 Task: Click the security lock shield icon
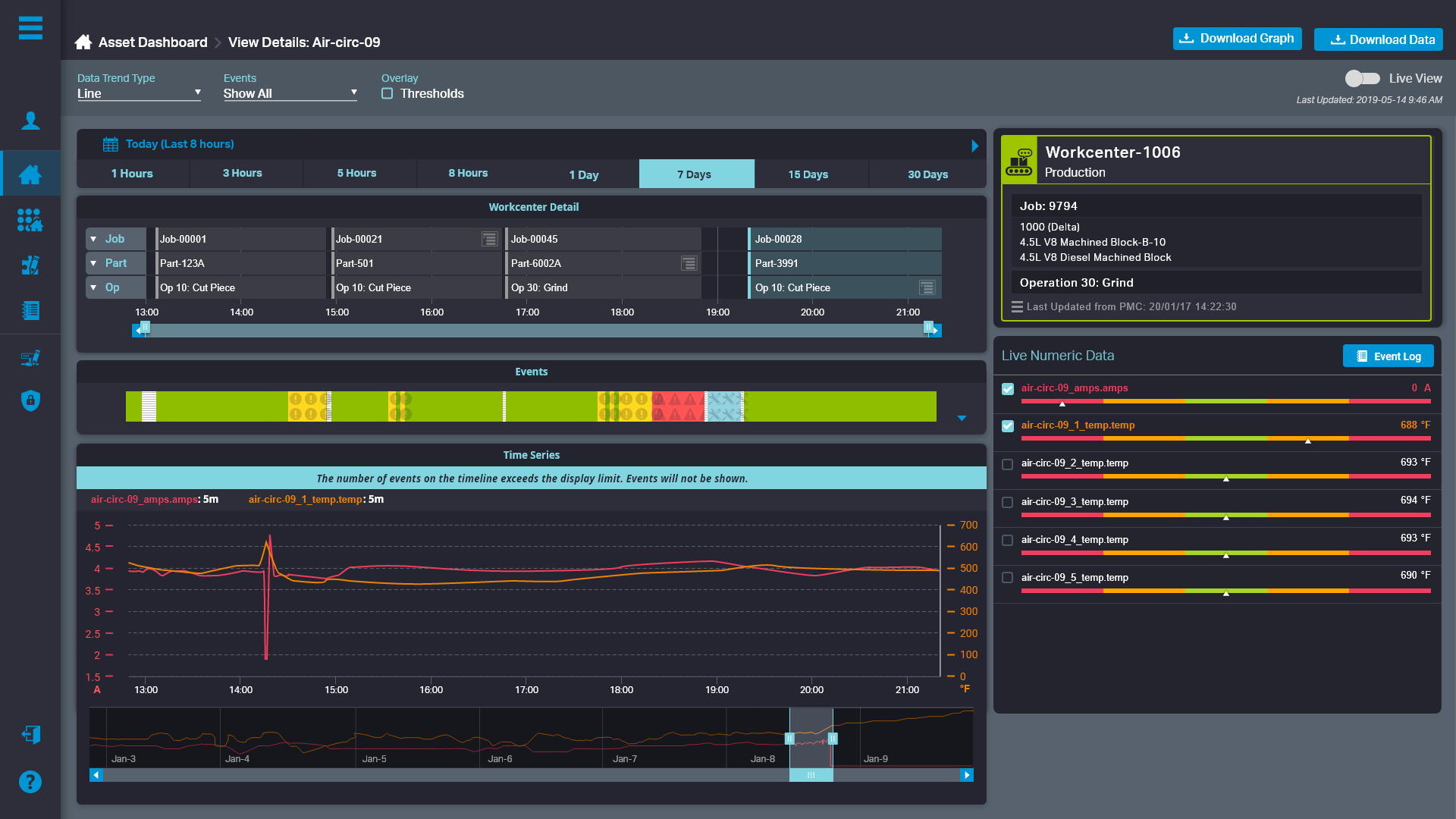[x=30, y=400]
